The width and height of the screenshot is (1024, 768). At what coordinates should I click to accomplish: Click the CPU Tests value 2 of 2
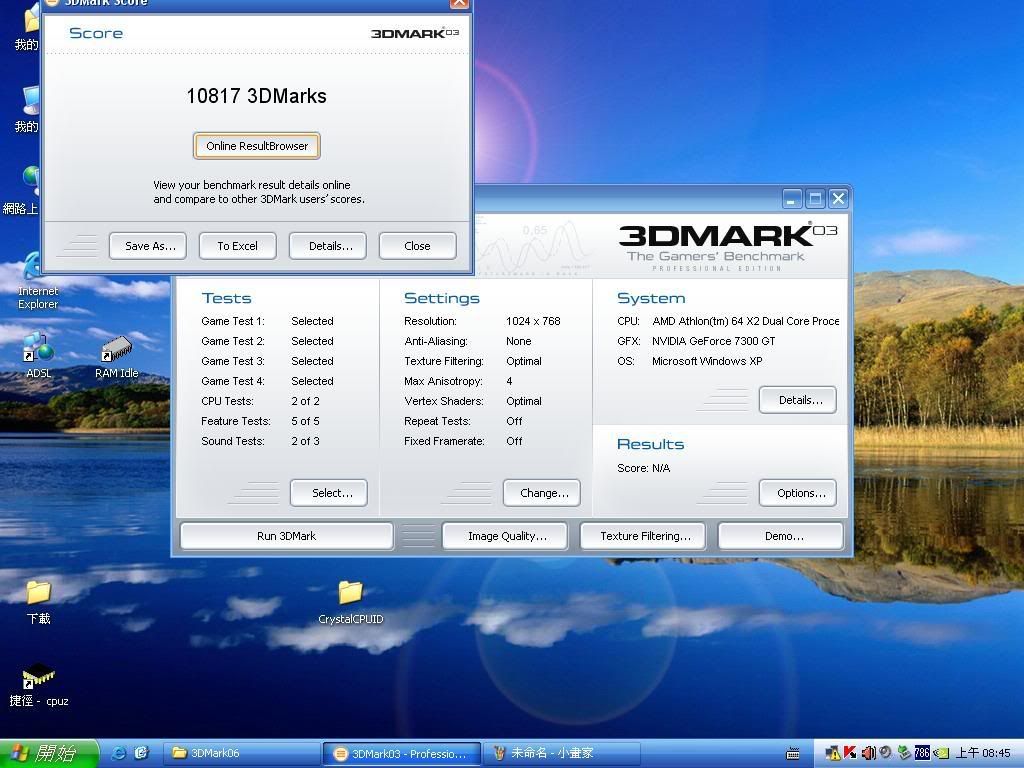coord(305,401)
